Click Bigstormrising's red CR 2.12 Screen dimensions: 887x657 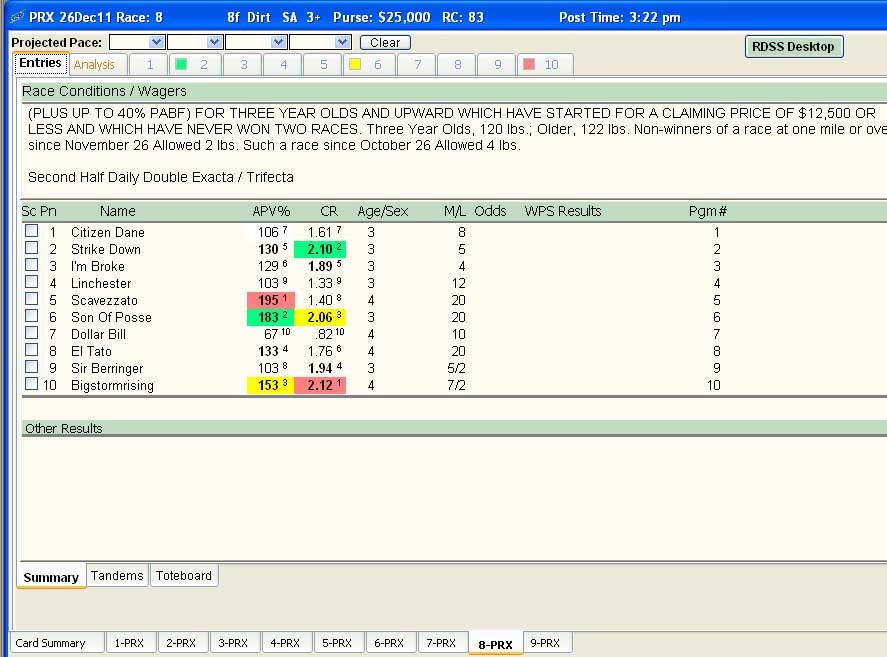320,385
